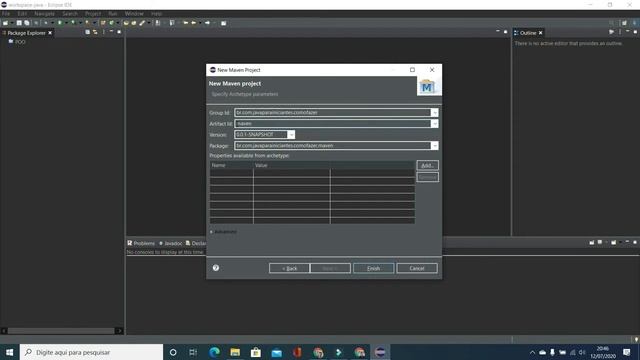The width and height of the screenshot is (640, 360).
Task: Open the Package dropdown arrow
Action: point(434,146)
